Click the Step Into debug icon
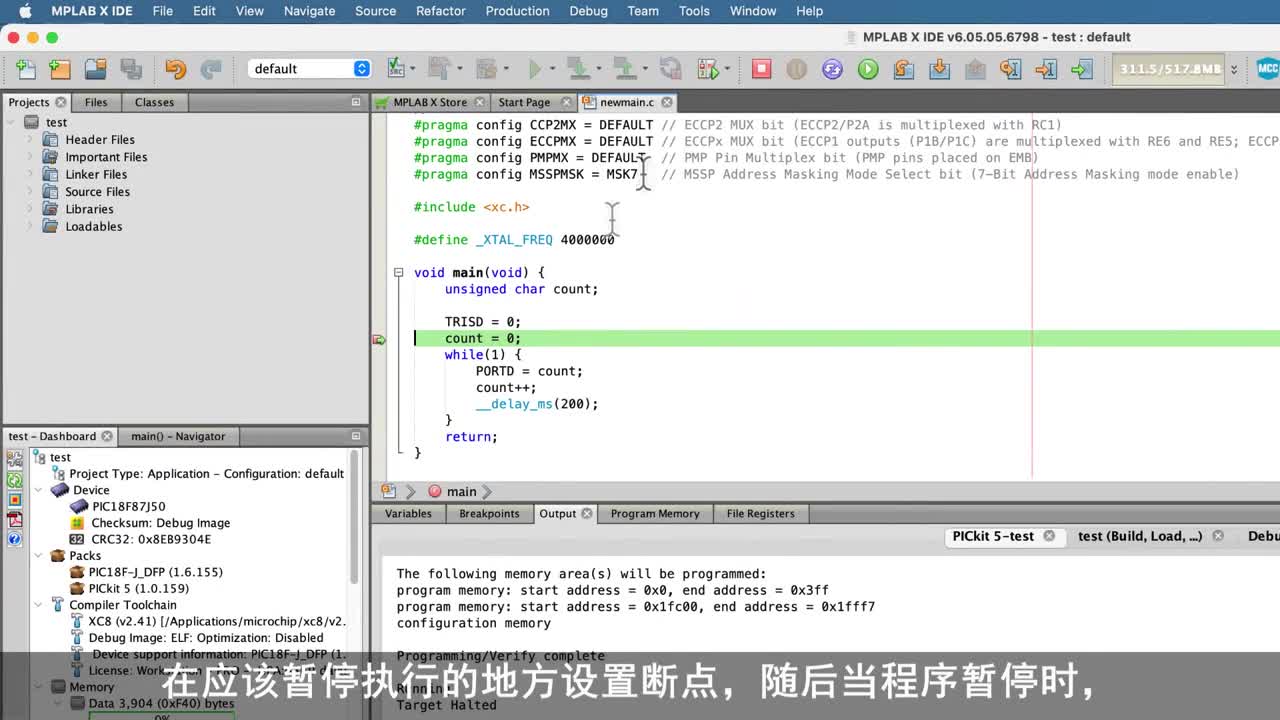Viewport: 1280px width, 720px height. click(x=939, y=69)
